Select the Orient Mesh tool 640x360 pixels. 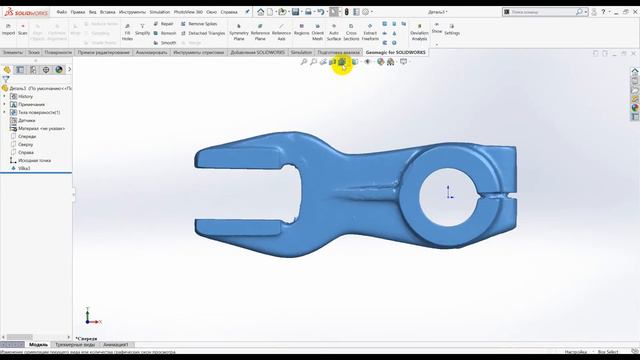(318, 32)
